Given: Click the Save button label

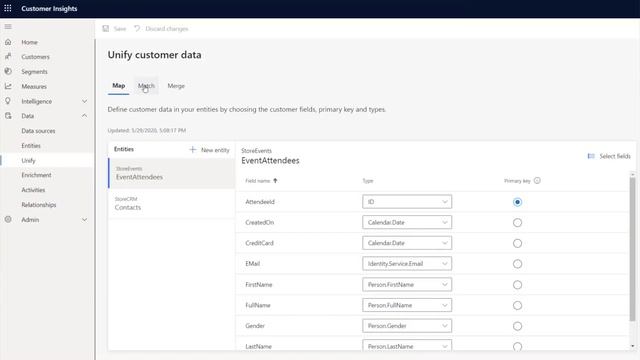Looking at the screenshot, I should (120, 29).
